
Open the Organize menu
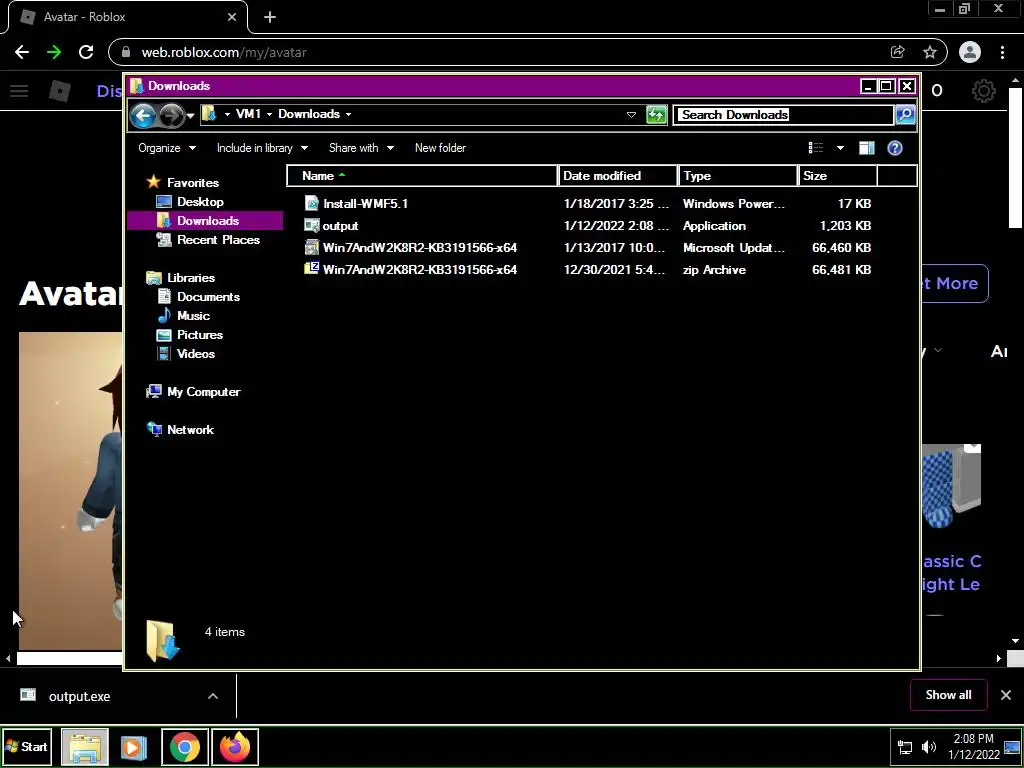point(167,148)
